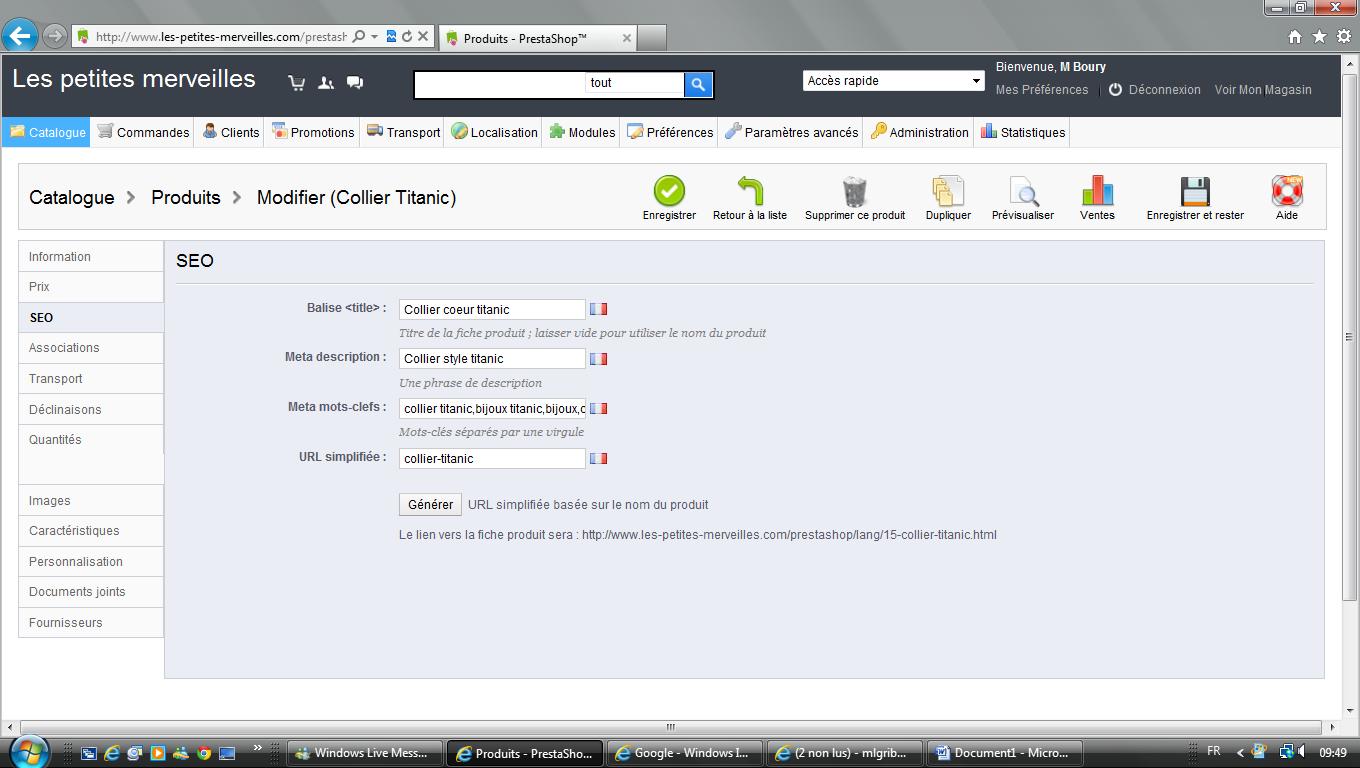This screenshot has width=1360, height=768.
Task: Open the Promotions menu tab
Action: click(x=312, y=132)
